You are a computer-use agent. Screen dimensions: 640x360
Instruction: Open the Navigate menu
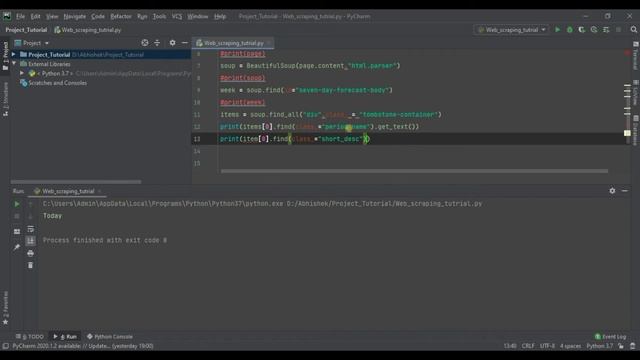click(75, 16)
